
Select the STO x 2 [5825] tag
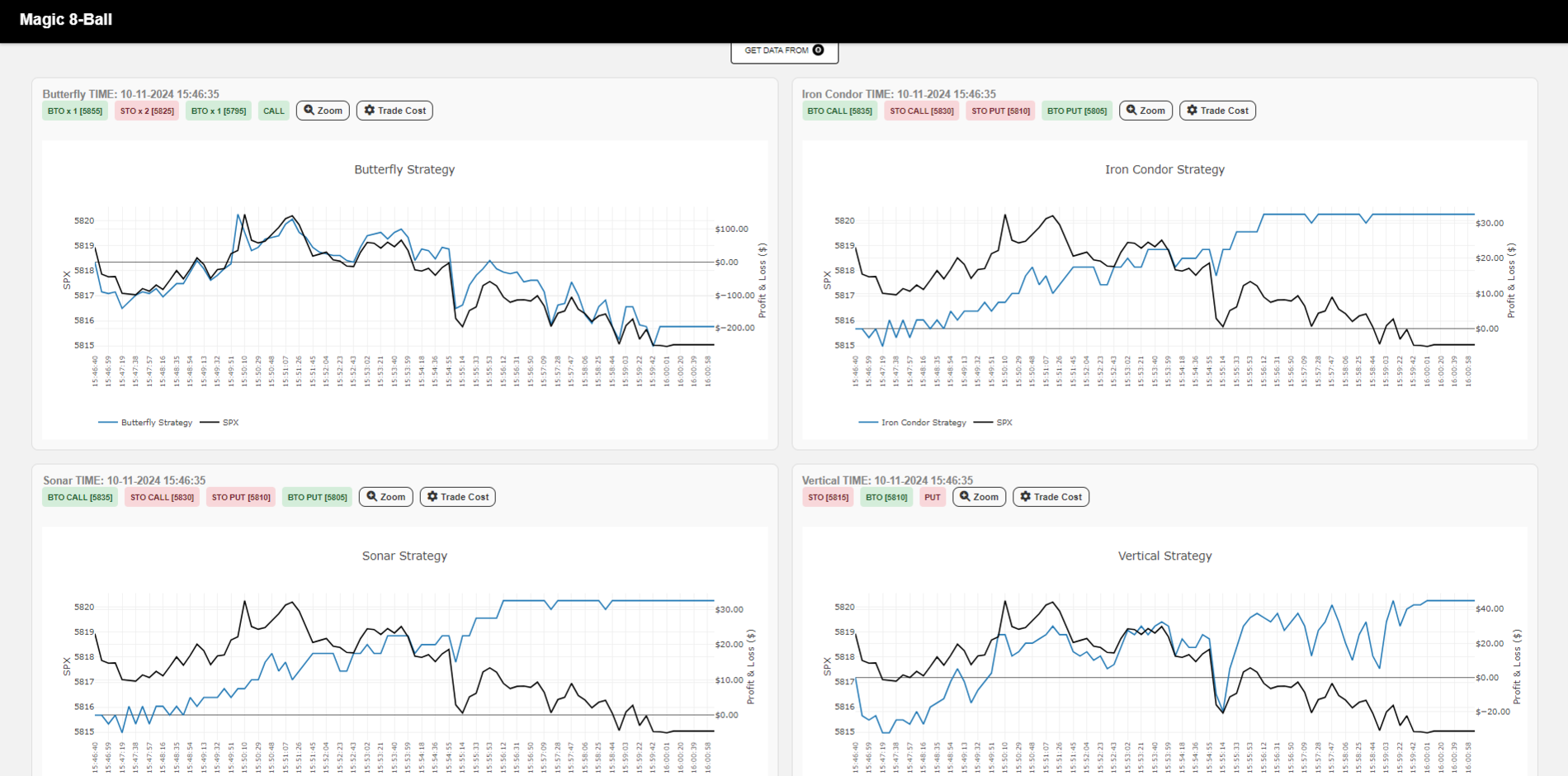(x=147, y=111)
